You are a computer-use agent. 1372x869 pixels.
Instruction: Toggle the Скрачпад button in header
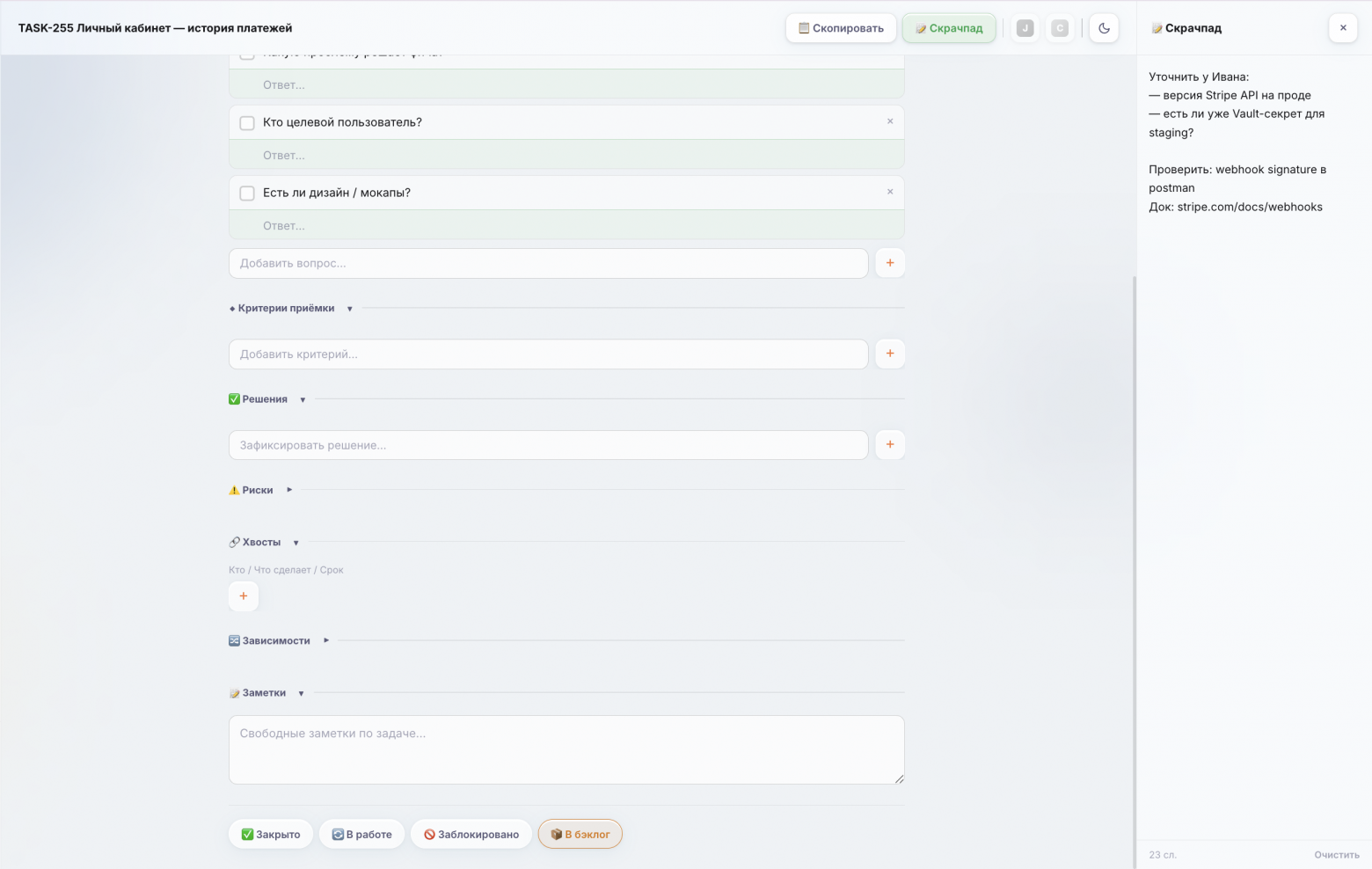click(949, 28)
